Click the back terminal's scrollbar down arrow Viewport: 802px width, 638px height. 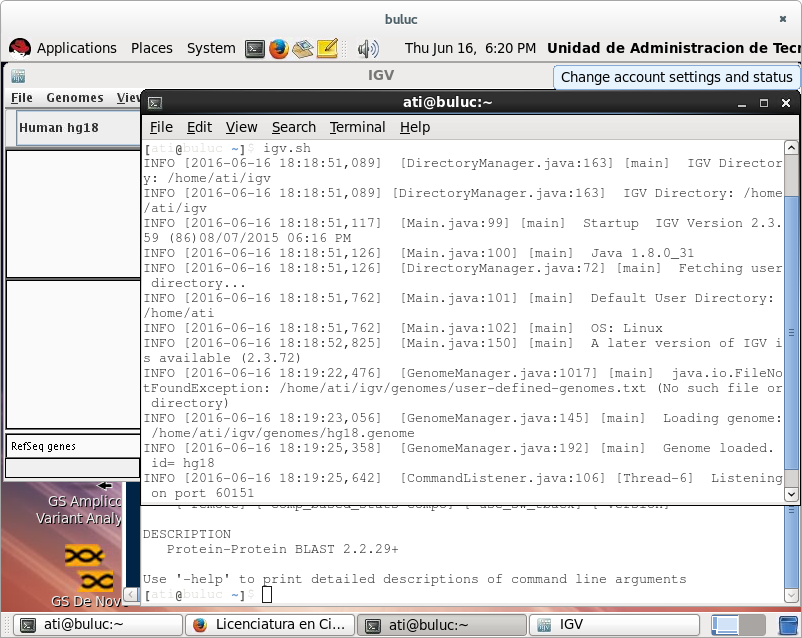(791, 596)
